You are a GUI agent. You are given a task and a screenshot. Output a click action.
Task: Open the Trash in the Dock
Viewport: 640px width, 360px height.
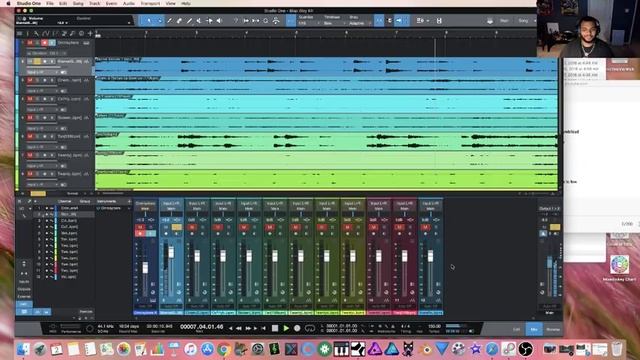point(617,349)
